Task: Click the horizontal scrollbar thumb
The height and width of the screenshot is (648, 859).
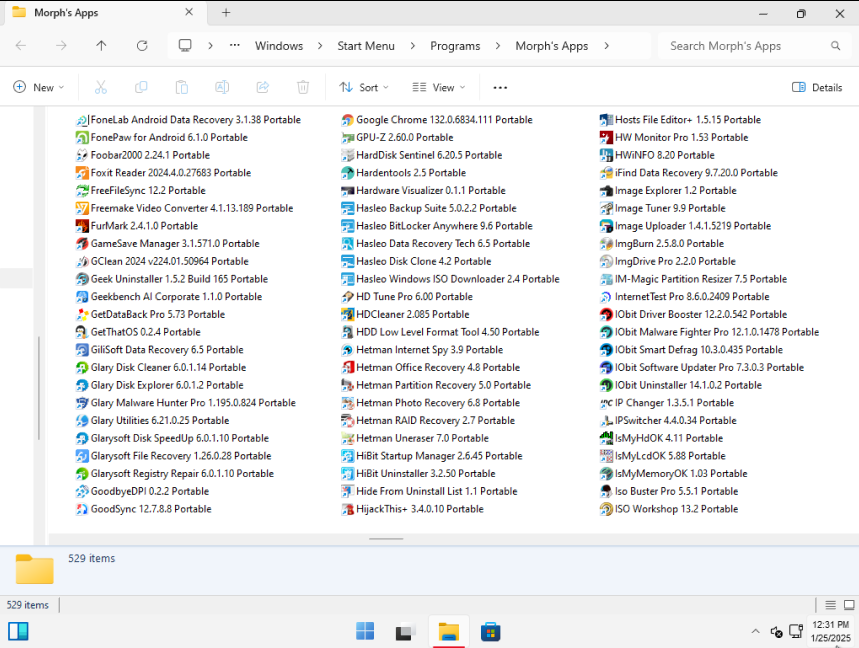Action: 386,539
